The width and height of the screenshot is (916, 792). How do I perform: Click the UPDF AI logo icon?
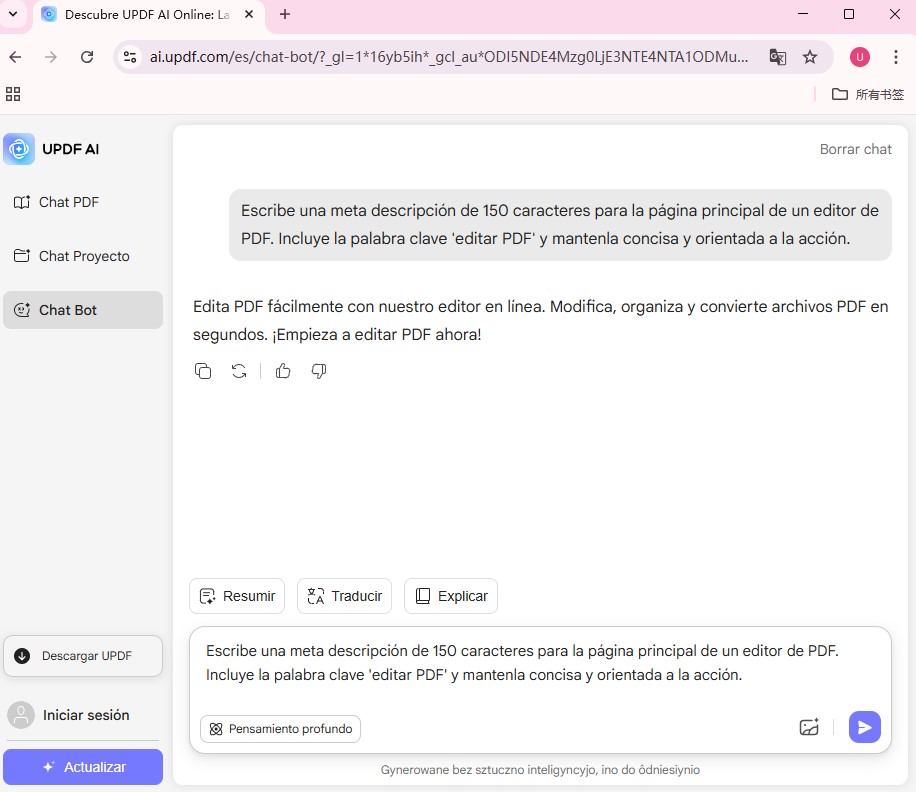click(x=19, y=149)
